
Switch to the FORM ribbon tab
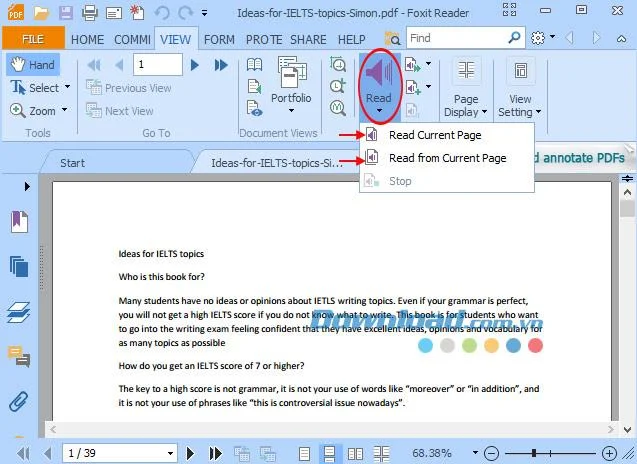219,39
